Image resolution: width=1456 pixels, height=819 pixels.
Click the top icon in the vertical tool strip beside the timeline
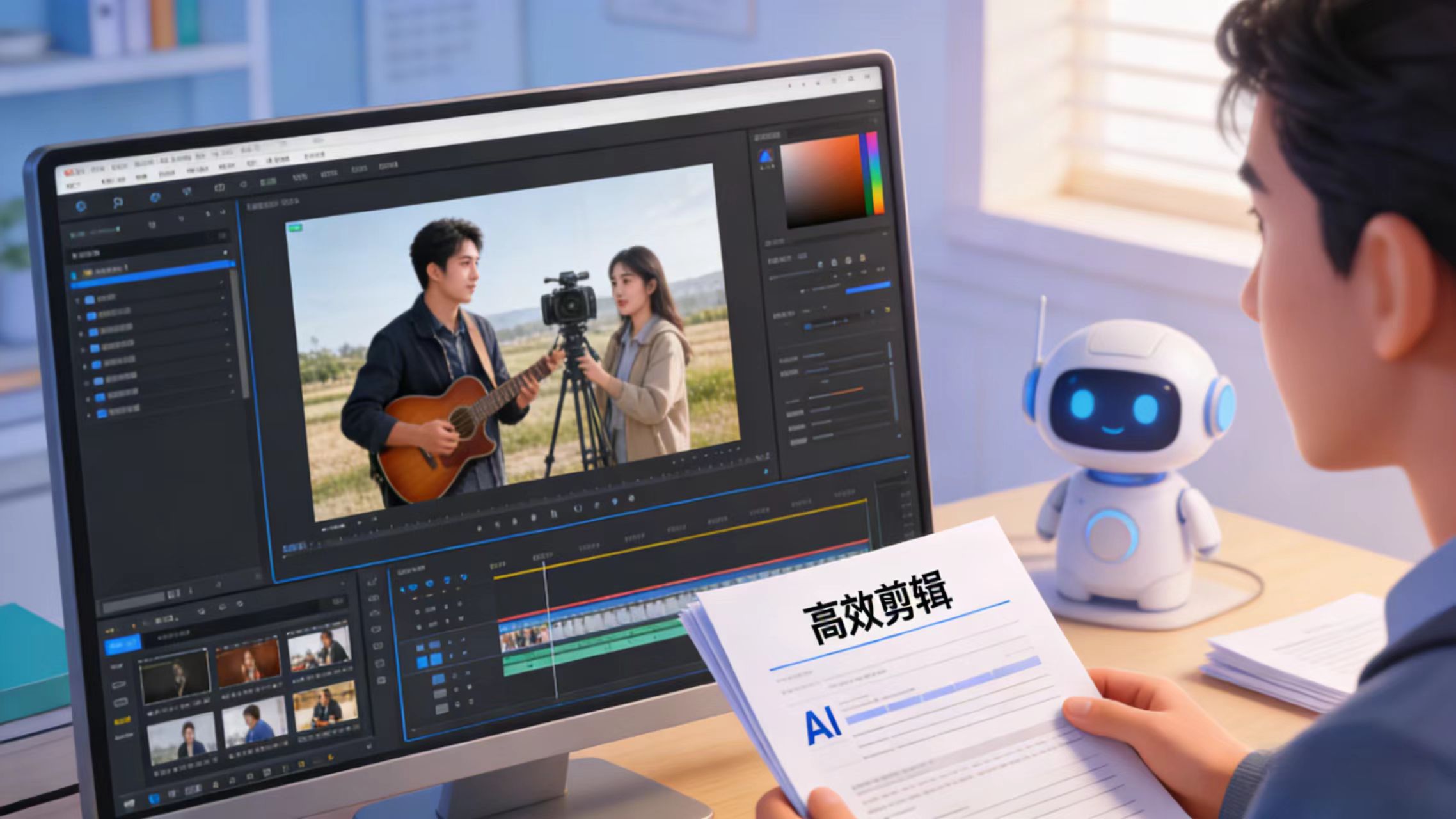pyautogui.click(x=373, y=581)
